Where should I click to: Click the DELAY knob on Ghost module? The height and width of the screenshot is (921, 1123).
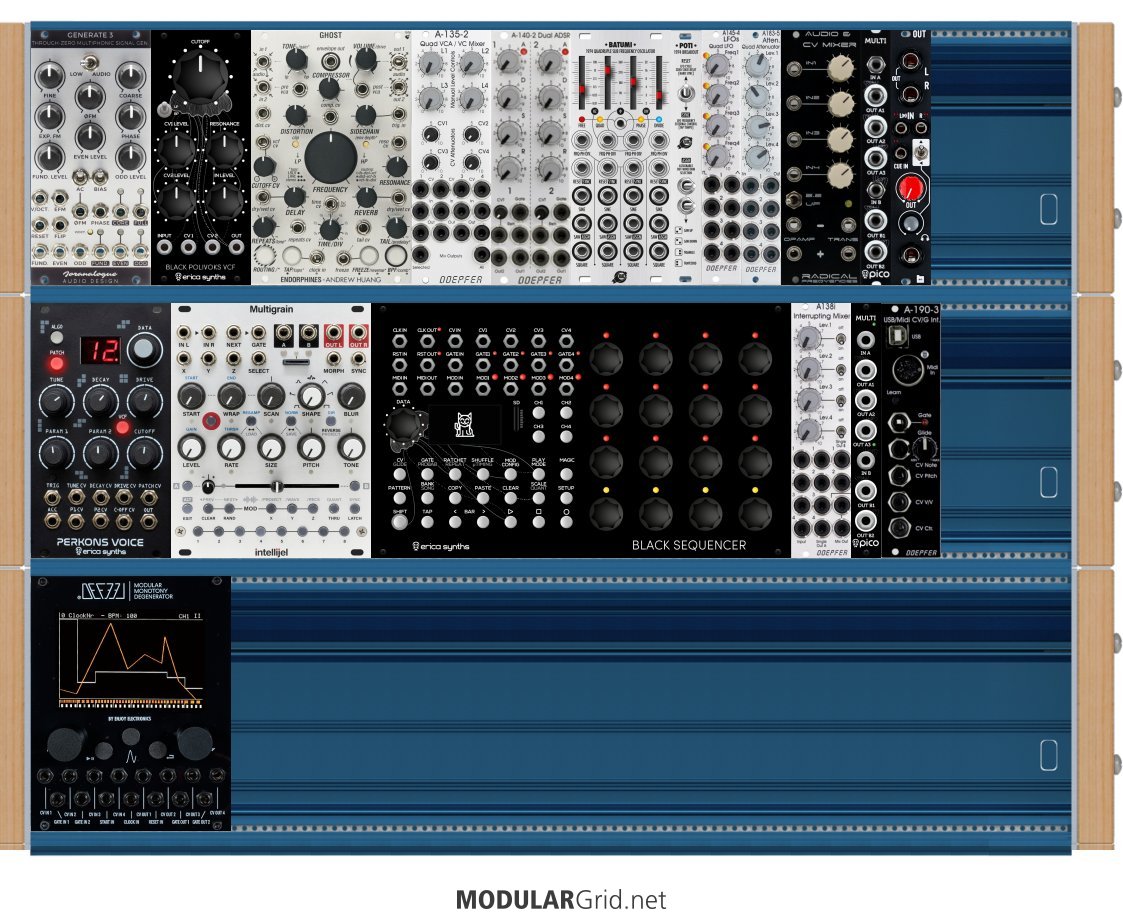294,196
